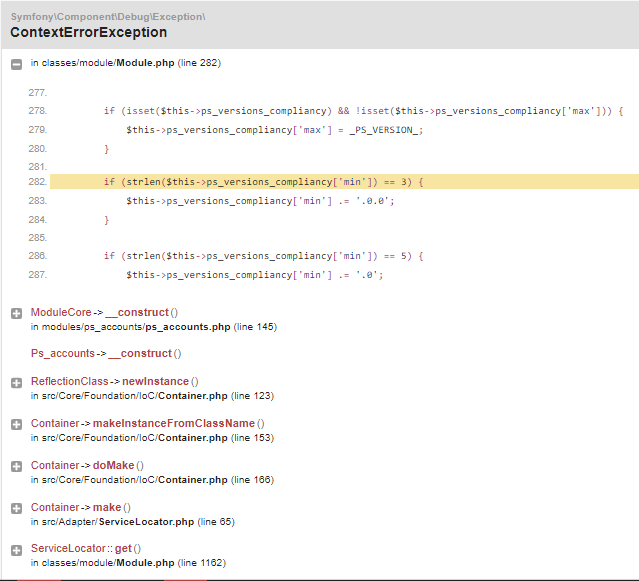Viewport: 639px width, 581px height.
Task: Expand the makeInstanceFromClassName trace entry
Action: [x=16, y=425]
